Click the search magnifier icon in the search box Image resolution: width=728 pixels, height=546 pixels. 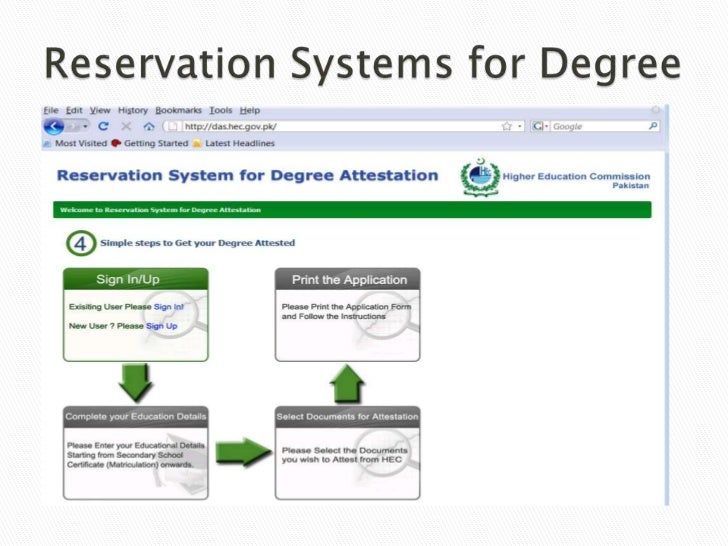653,127
